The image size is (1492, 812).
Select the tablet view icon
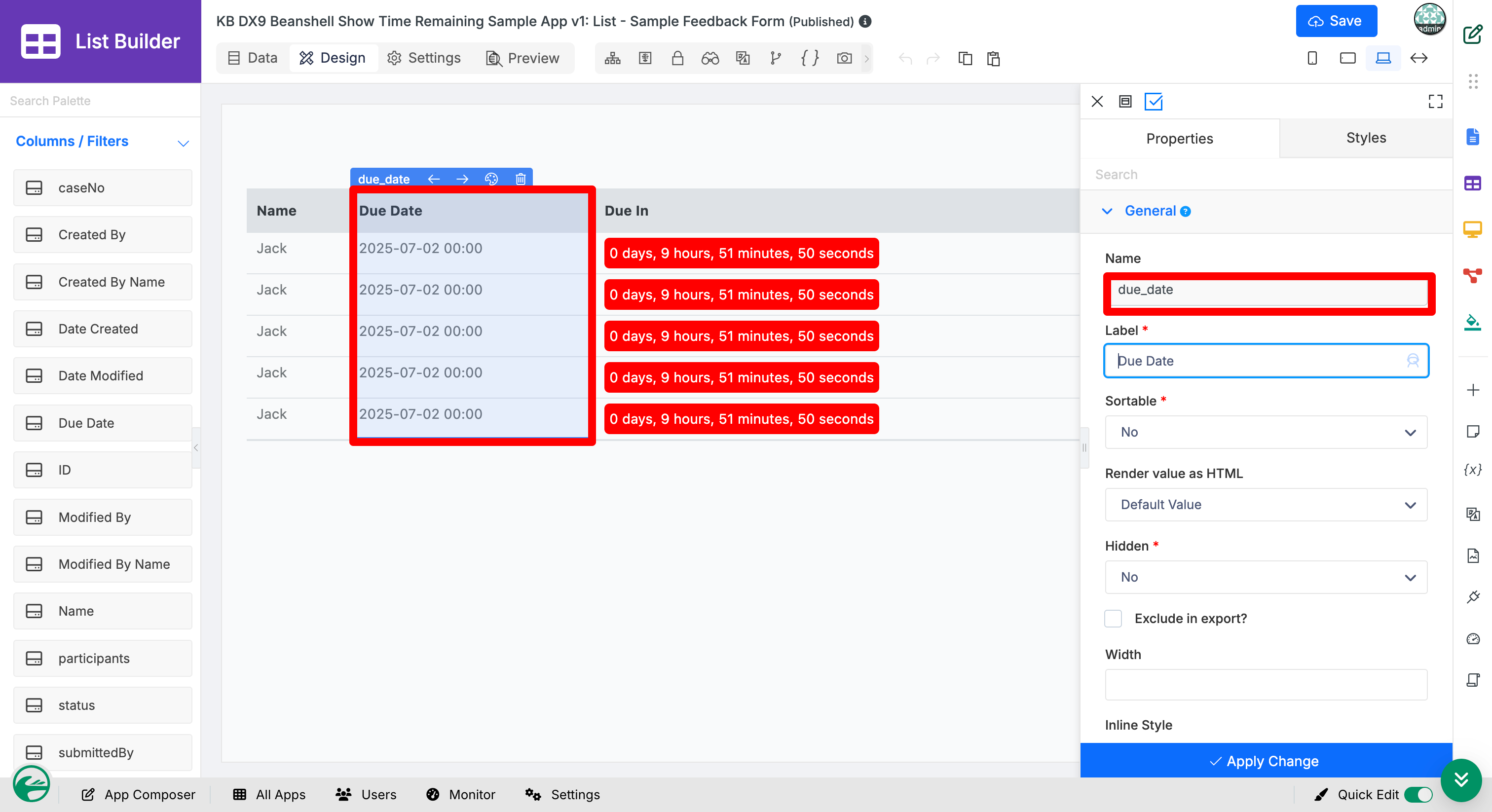(x=1348, y=58)
